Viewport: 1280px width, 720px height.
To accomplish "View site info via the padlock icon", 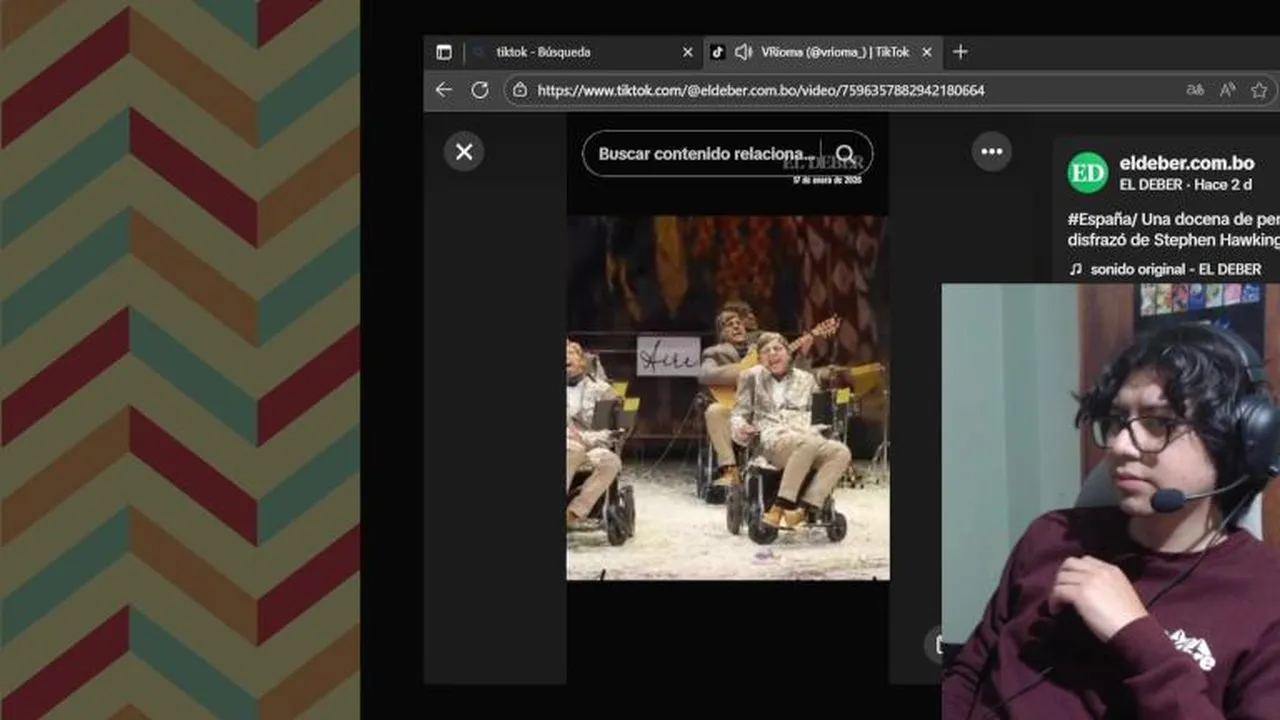I will [x=519, y=90].
